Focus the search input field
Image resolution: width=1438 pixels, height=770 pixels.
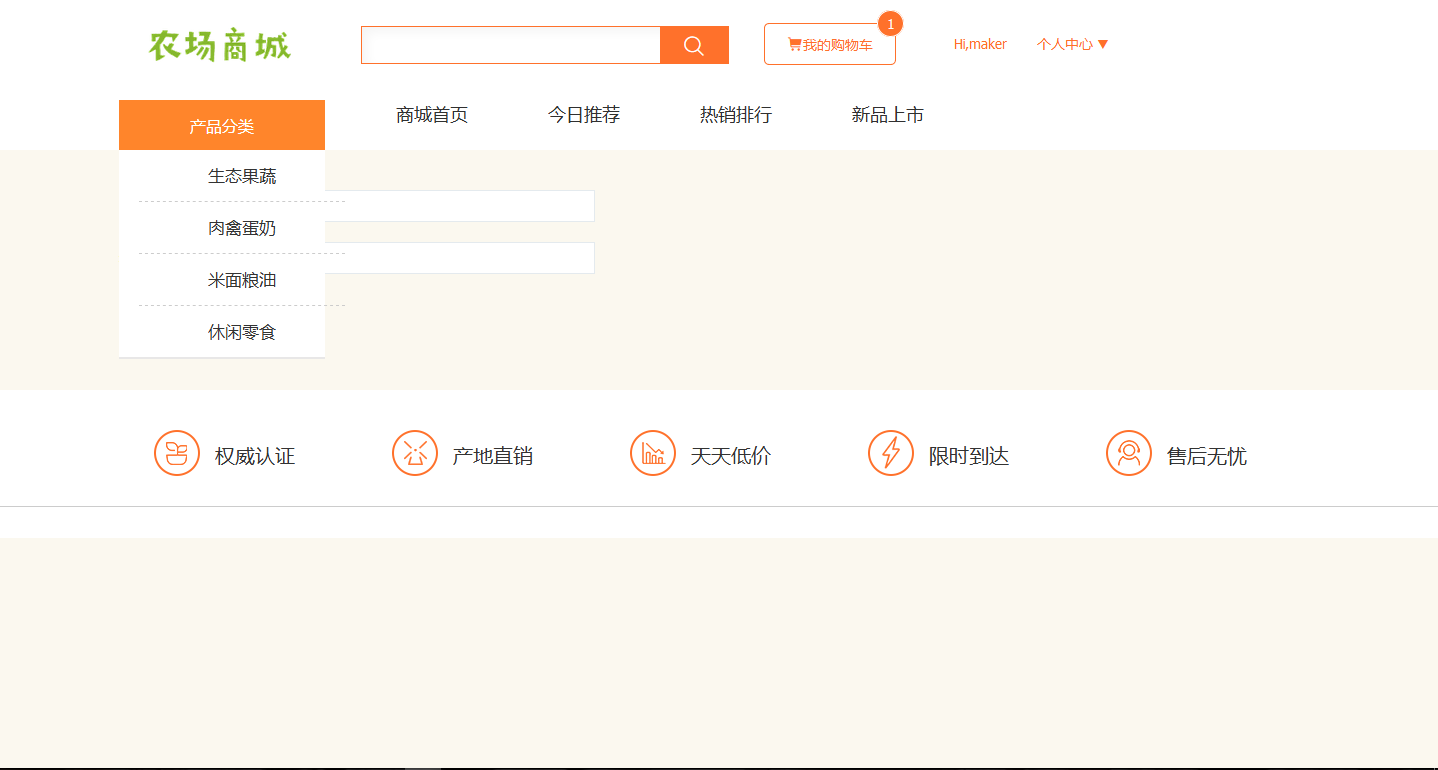tap(511, 45)
